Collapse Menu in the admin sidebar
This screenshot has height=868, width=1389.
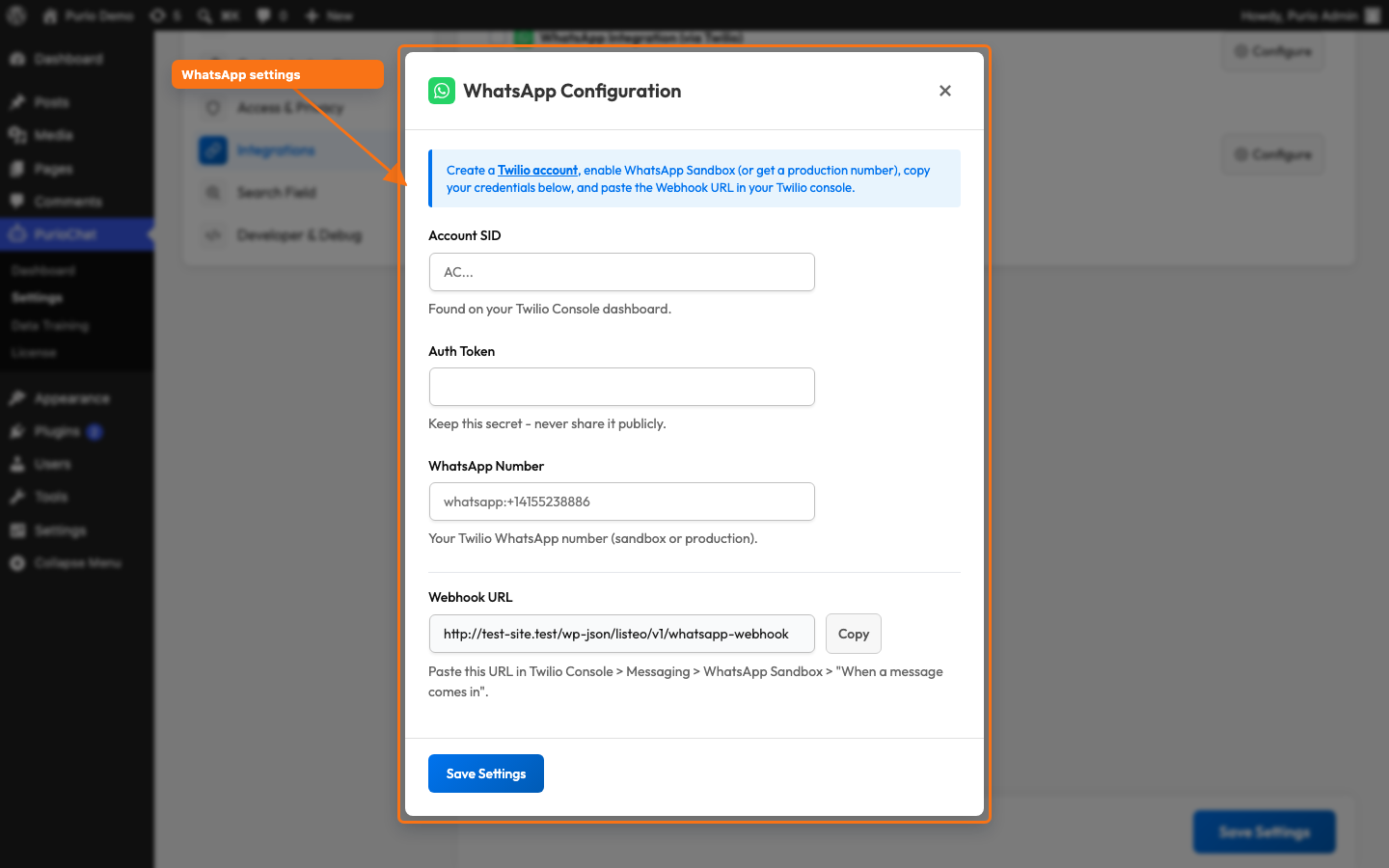tap(77, 563)
